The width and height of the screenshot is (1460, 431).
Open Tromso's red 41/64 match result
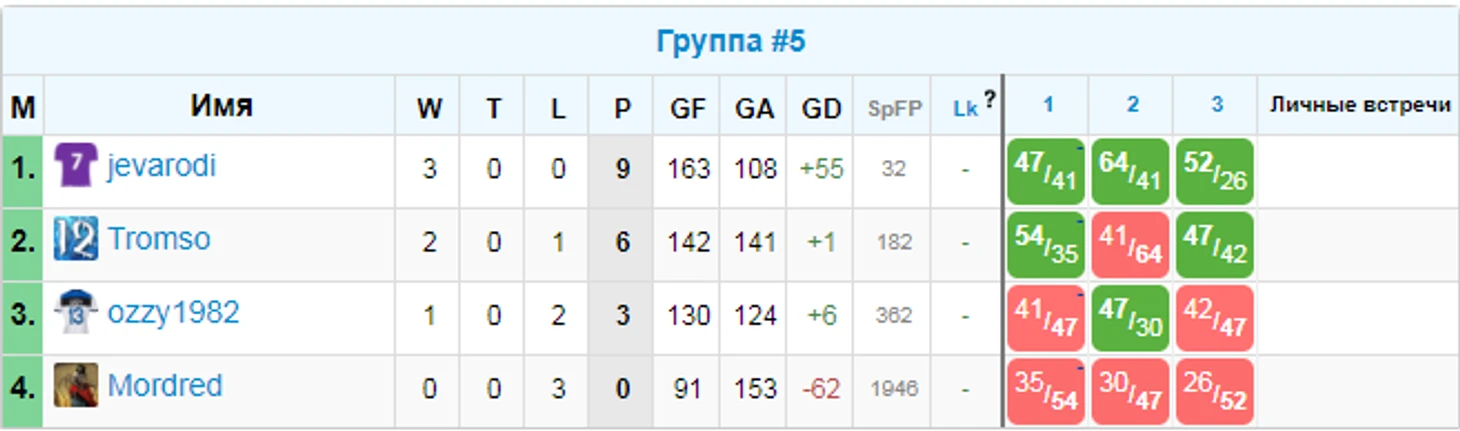(1131, 245)
